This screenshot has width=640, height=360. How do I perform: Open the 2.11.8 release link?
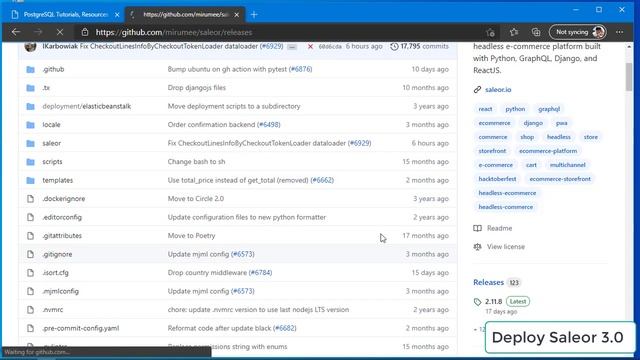tap(493, 302)
